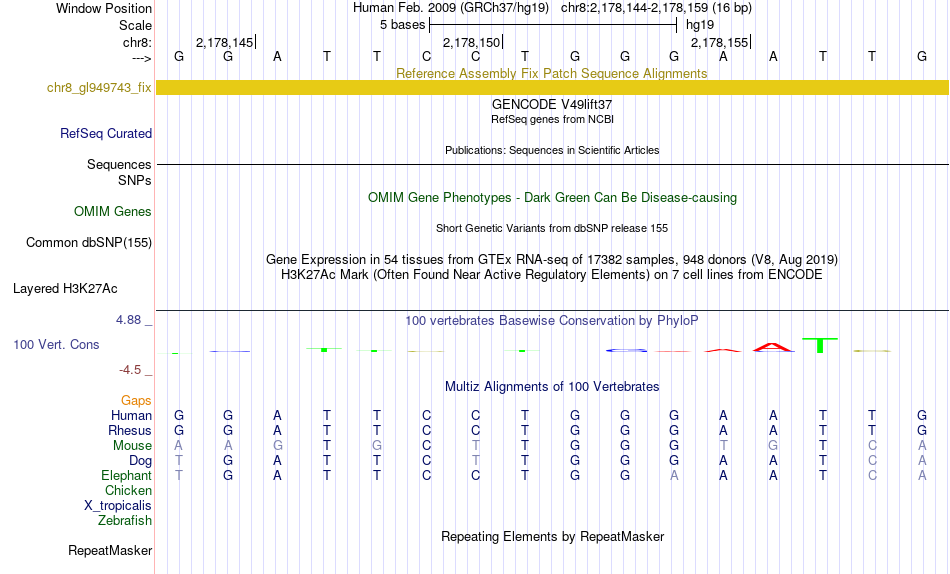
Task: Click the GTEx Gene Expression track title
Action: pos(552,259)
